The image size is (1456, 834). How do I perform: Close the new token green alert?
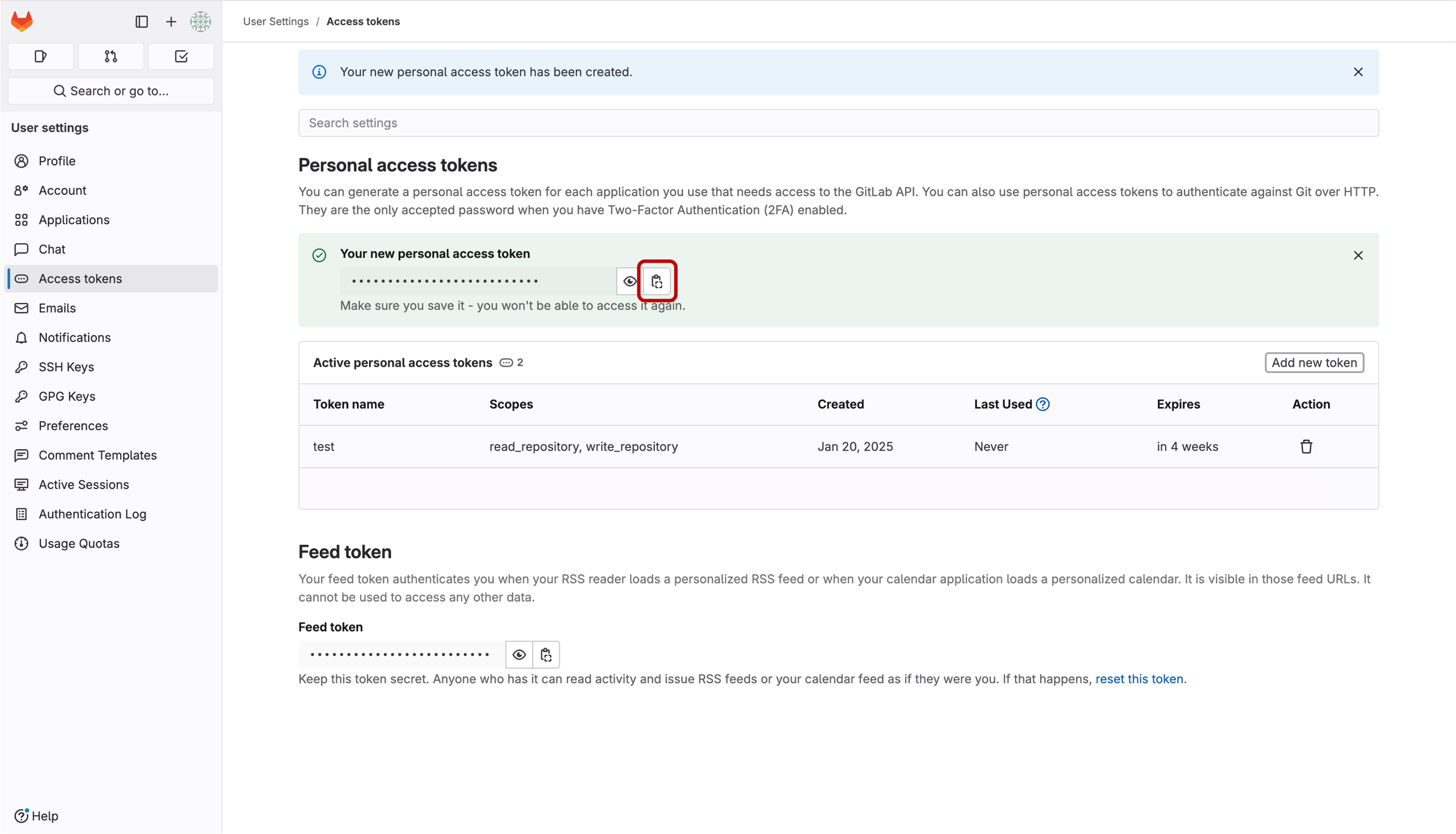[x=1358, y=256]
